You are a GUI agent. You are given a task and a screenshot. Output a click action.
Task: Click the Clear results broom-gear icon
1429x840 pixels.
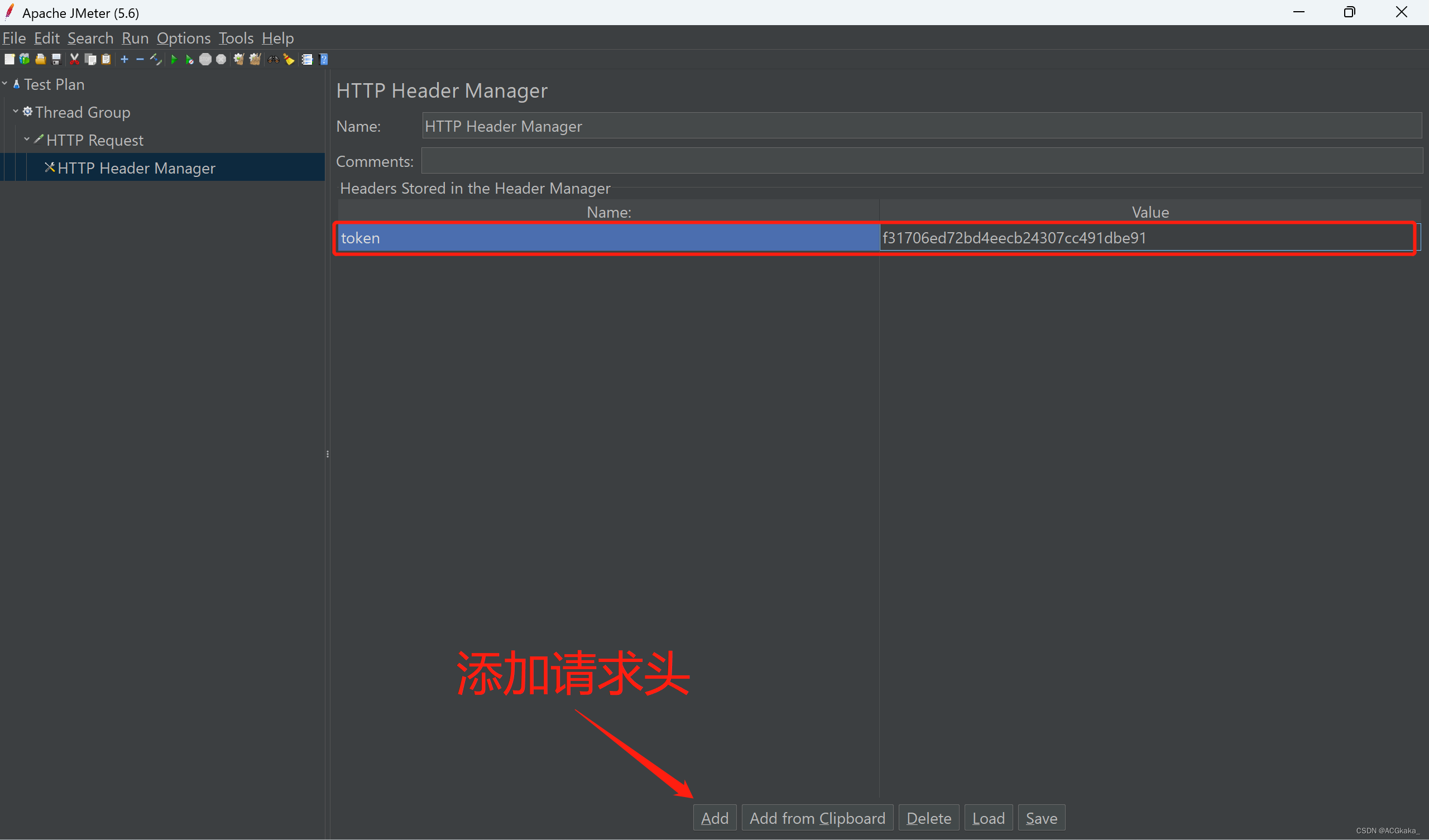tap(239, 60)
